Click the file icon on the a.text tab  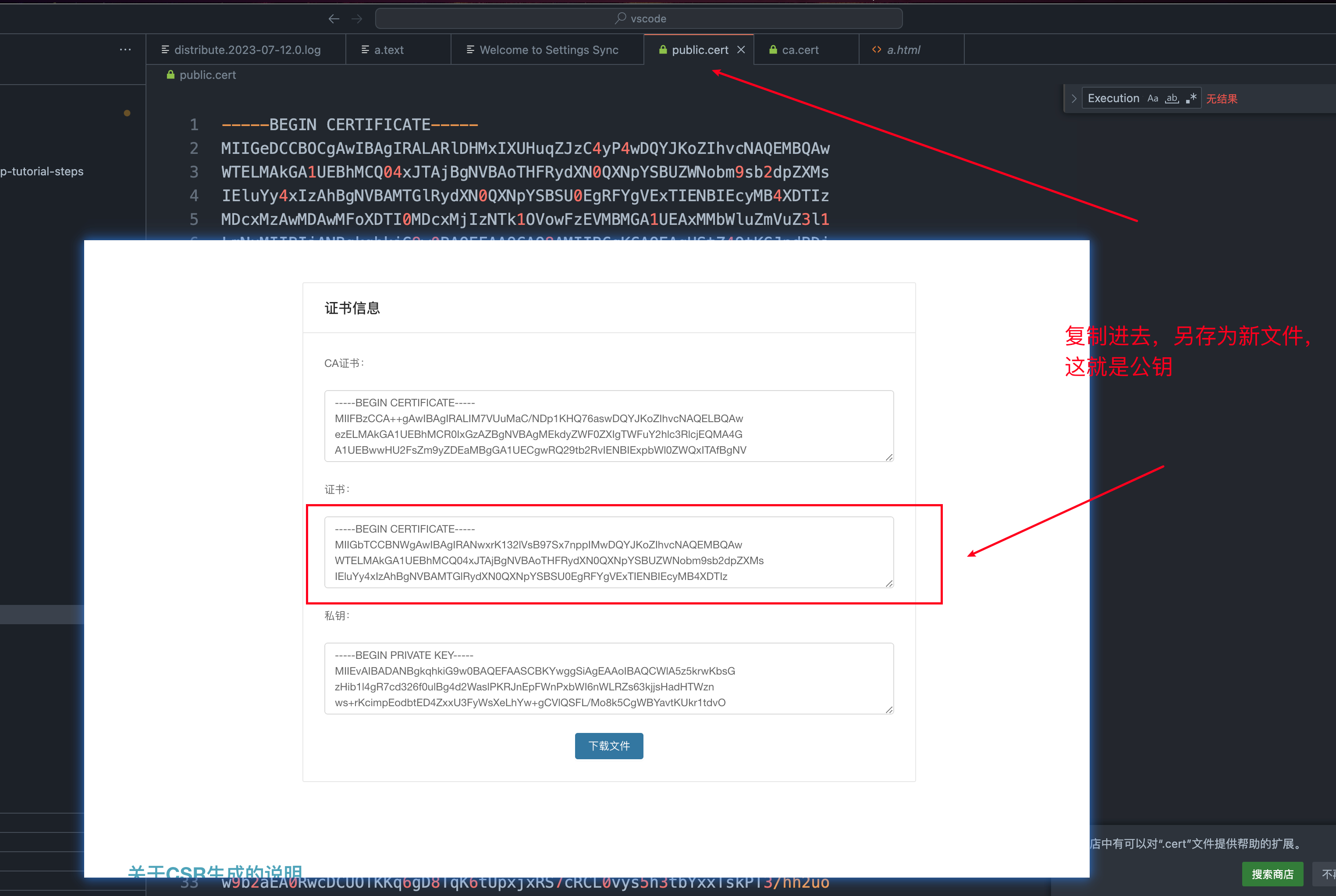(x=365, y=50)
